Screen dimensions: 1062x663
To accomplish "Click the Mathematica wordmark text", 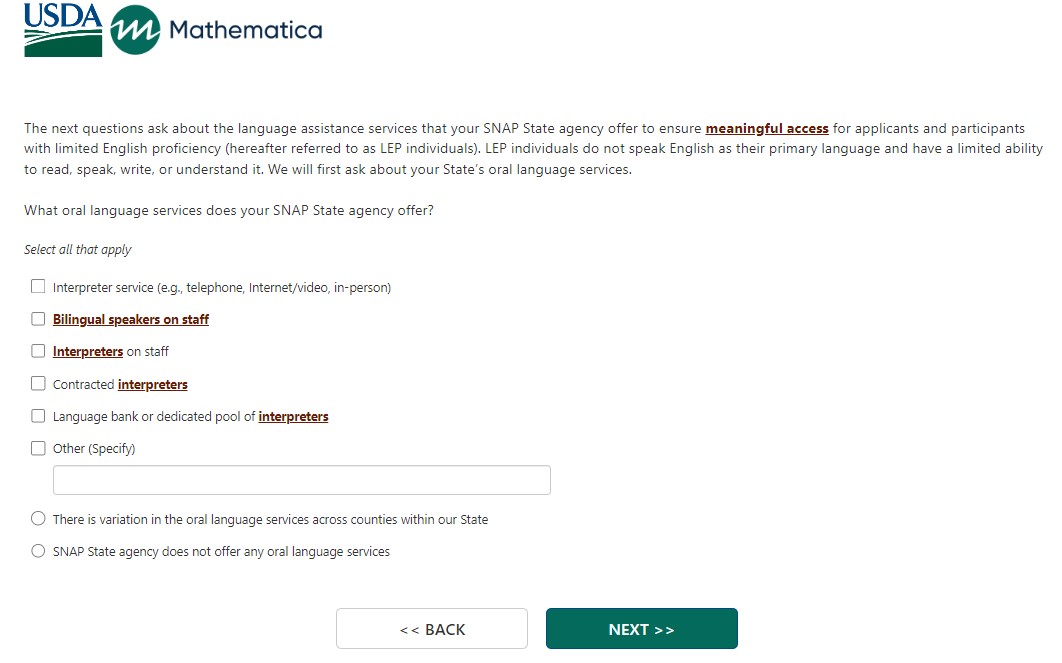I will [245, 30].
